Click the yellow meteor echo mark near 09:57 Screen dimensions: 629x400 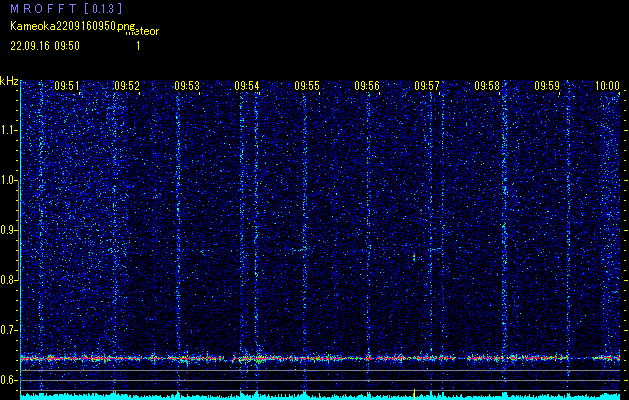click(414, 257)
